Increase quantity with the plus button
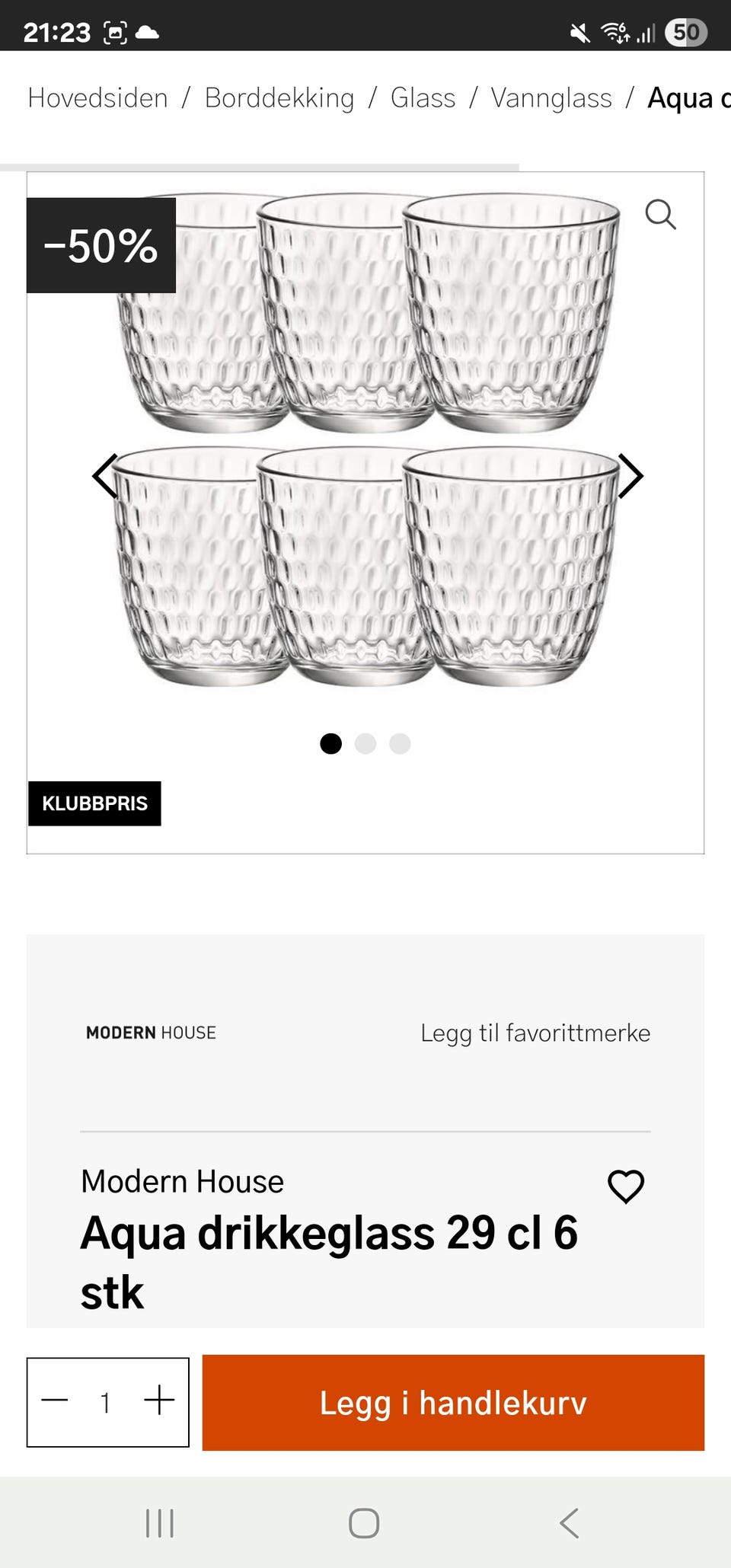 pyautogui.click(x=159, y=1400)
